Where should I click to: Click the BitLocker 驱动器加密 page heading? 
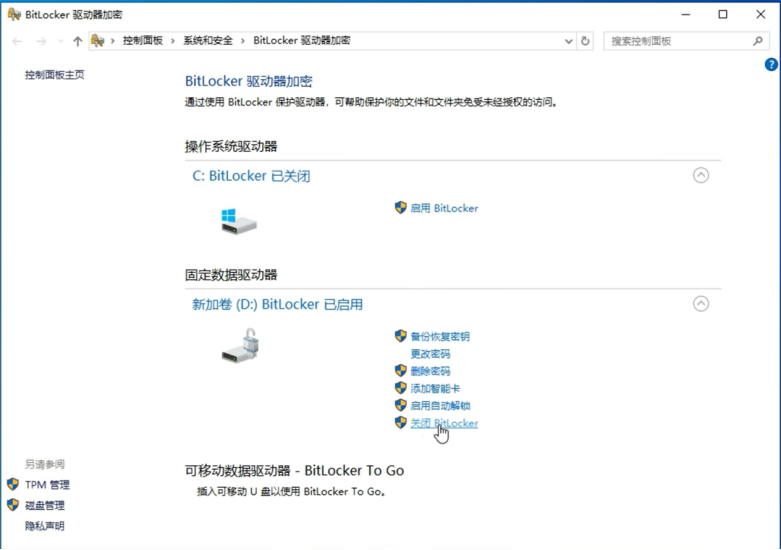pos(249,81)
